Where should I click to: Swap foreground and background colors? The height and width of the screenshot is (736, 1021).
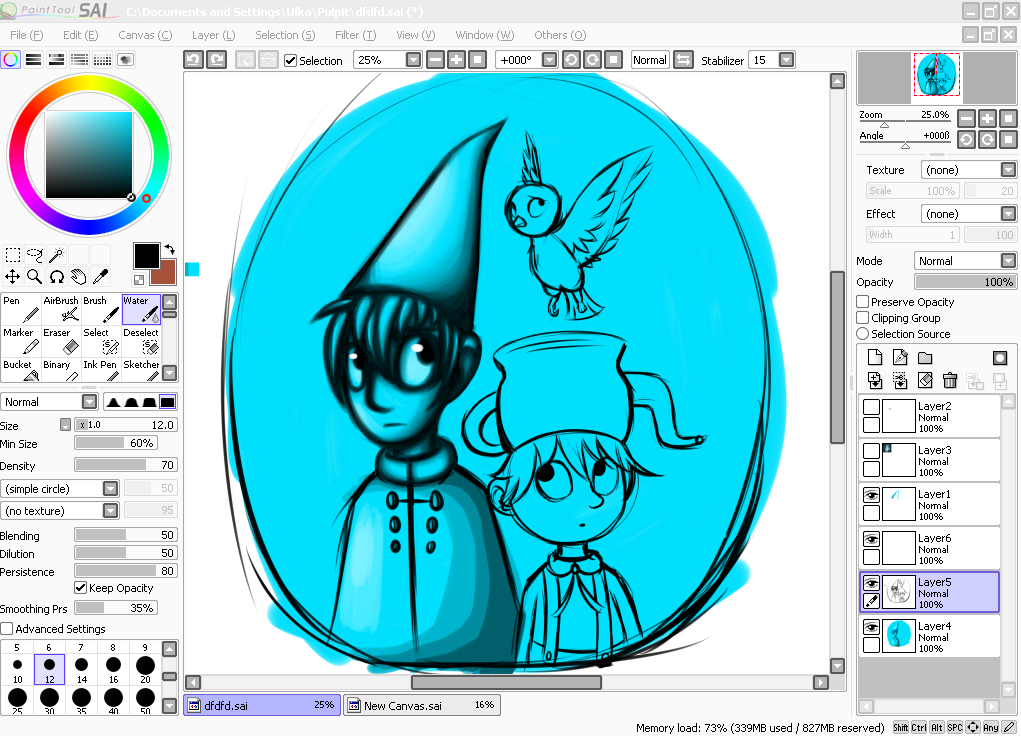[170, 249]
